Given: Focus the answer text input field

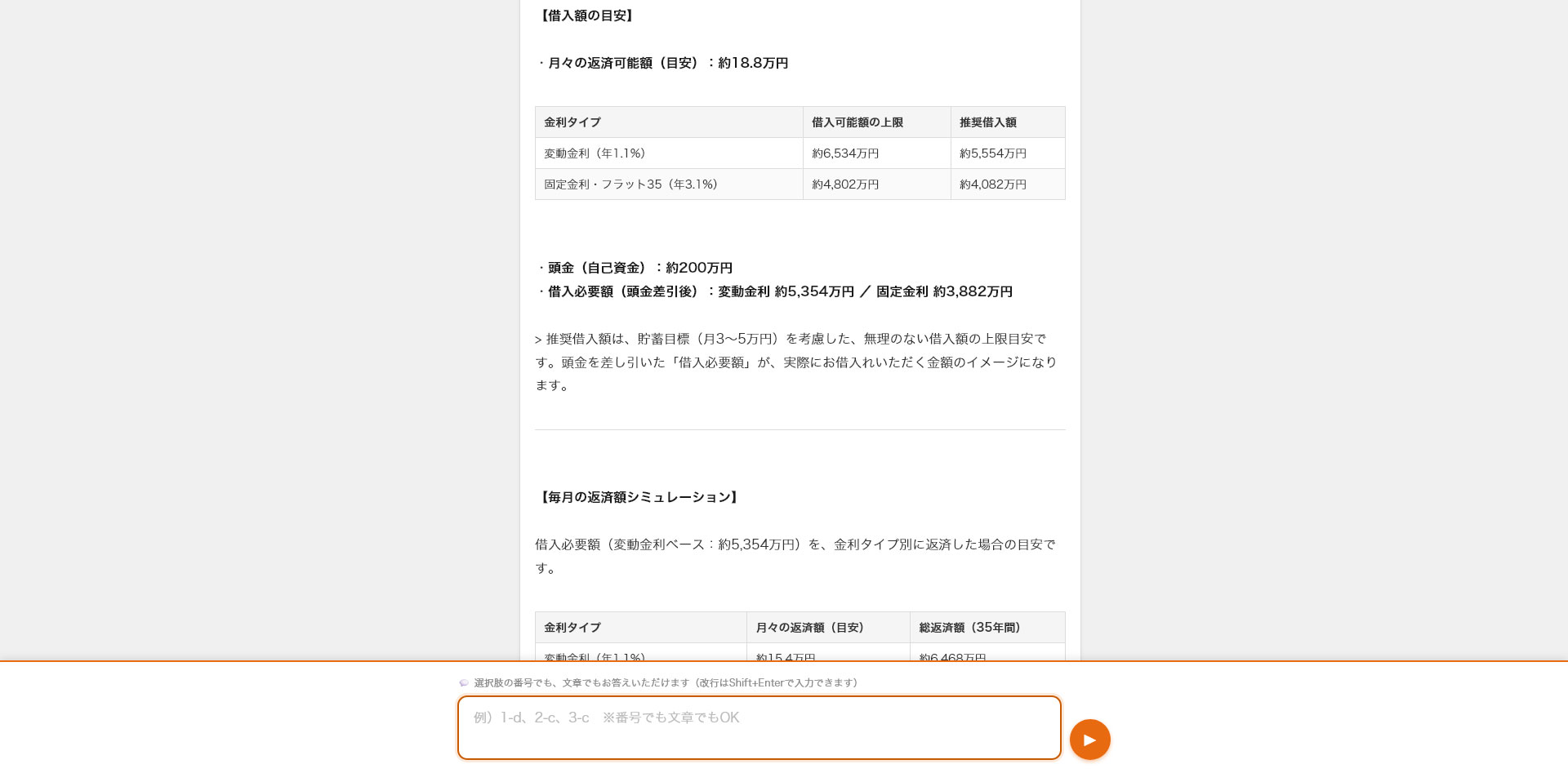Looking at the screenshot, I should pyautogui.click(x=759, y=727).
